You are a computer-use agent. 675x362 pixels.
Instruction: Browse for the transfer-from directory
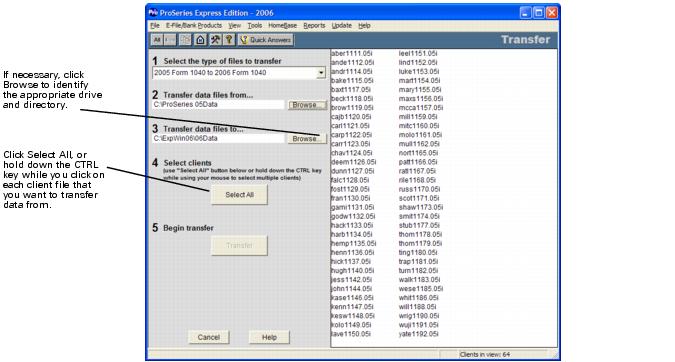click(x=307, y=105)
